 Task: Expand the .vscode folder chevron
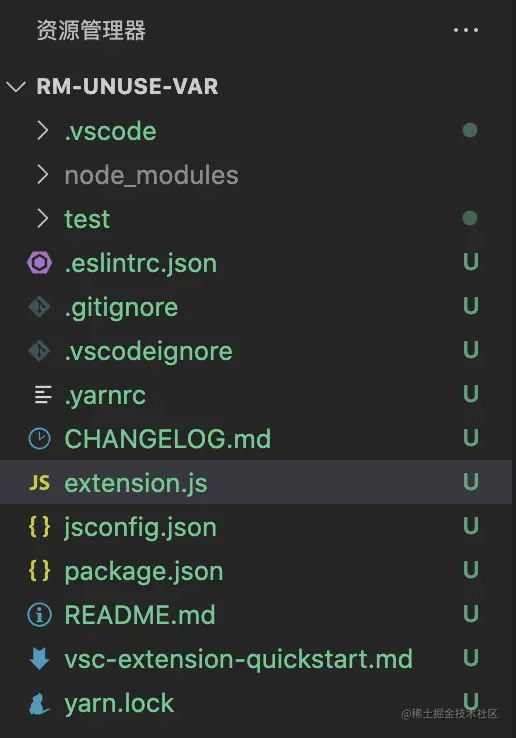(43, 131)
